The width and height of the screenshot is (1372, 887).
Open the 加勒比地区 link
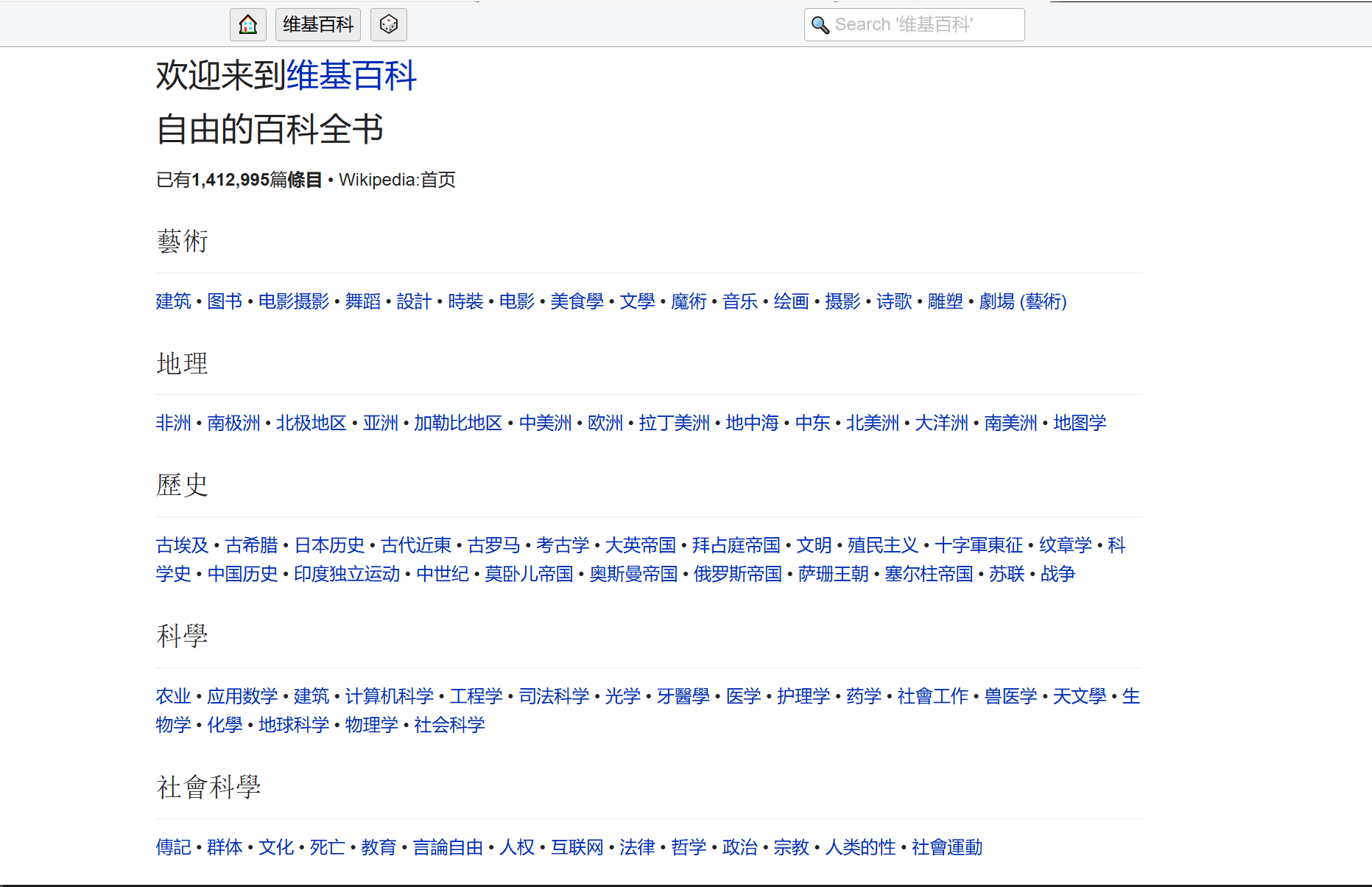coord(458,423)
